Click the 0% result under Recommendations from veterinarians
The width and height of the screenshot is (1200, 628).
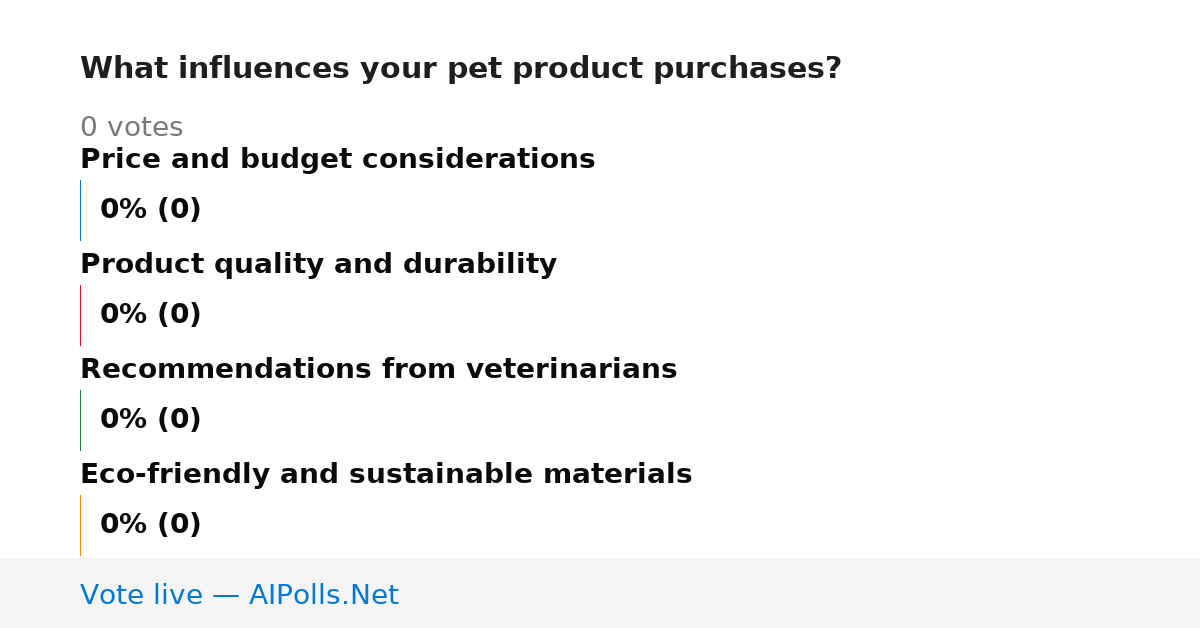150,420
